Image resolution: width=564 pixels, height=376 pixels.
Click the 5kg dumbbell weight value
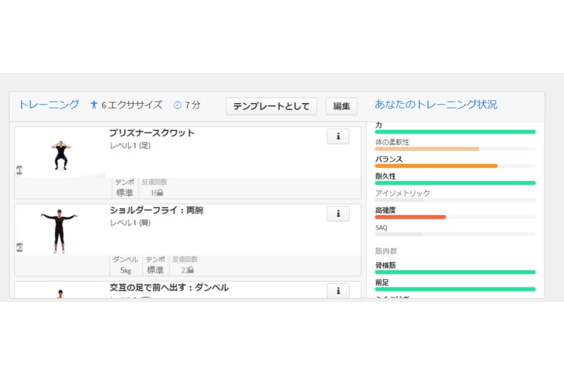pyautogui.click(x=126, y=270)
